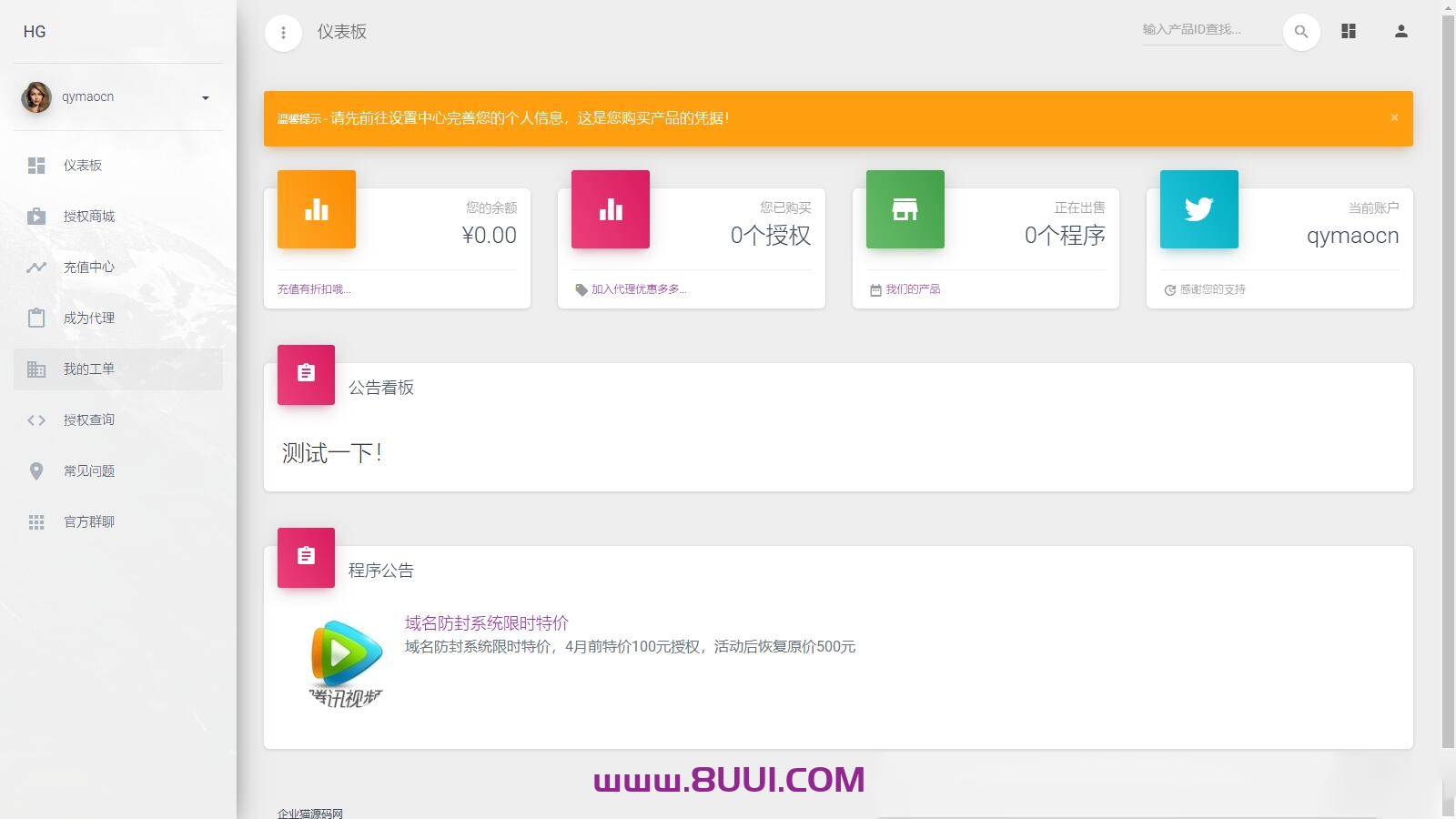This screenshot has width=1456, height=819.
Task: Click the search magnifier icon in top bar
Action: click(x=1300, y=31)
